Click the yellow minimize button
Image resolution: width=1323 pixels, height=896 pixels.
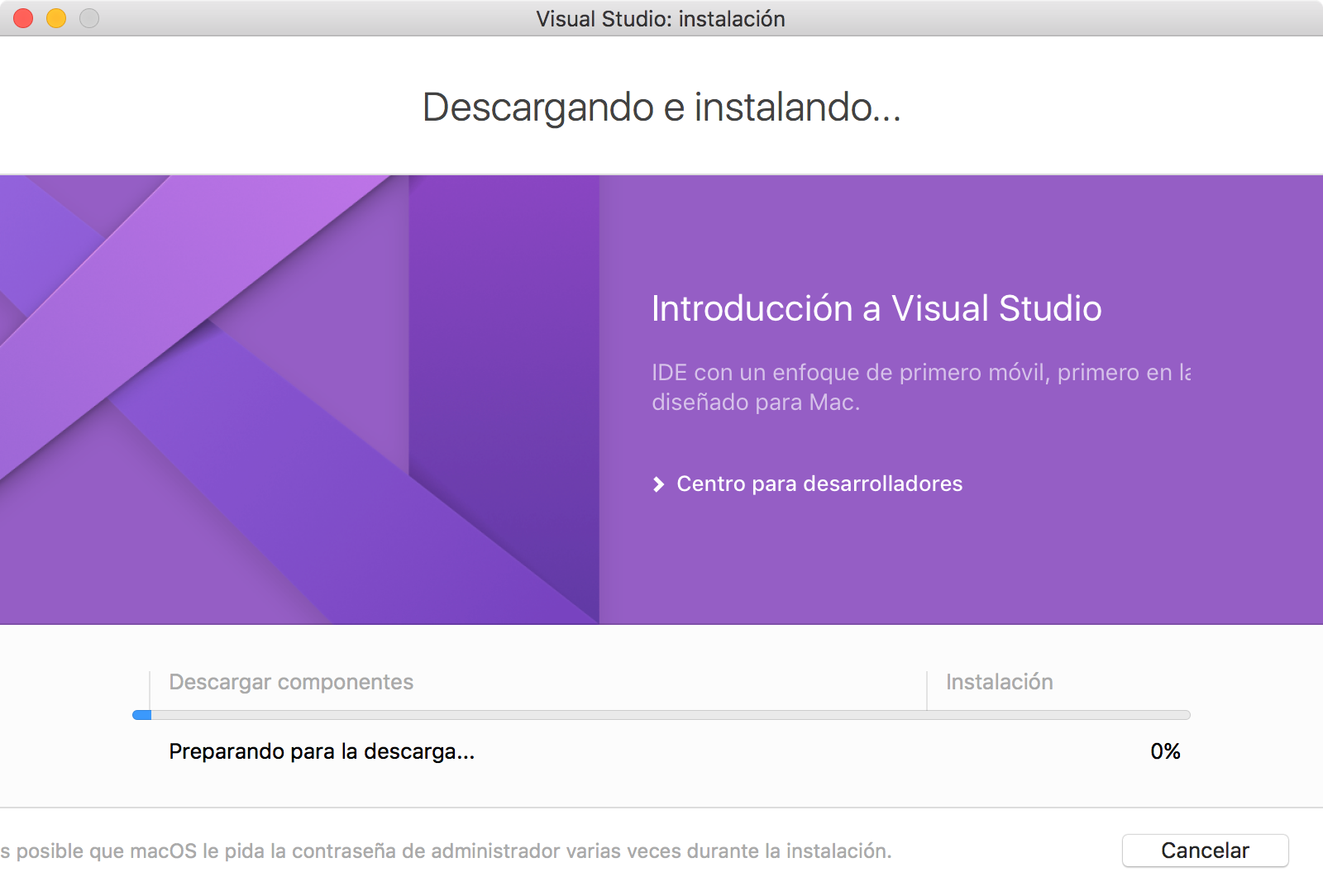pyautogui.click(x=55, y=18)
